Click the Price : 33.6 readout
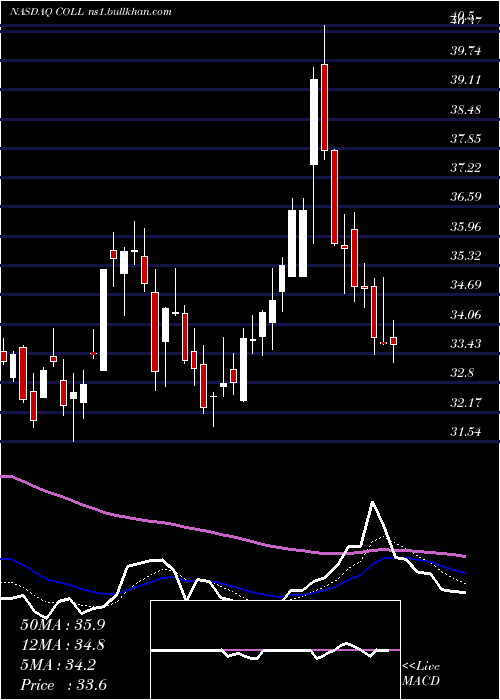 coord(63,685)
